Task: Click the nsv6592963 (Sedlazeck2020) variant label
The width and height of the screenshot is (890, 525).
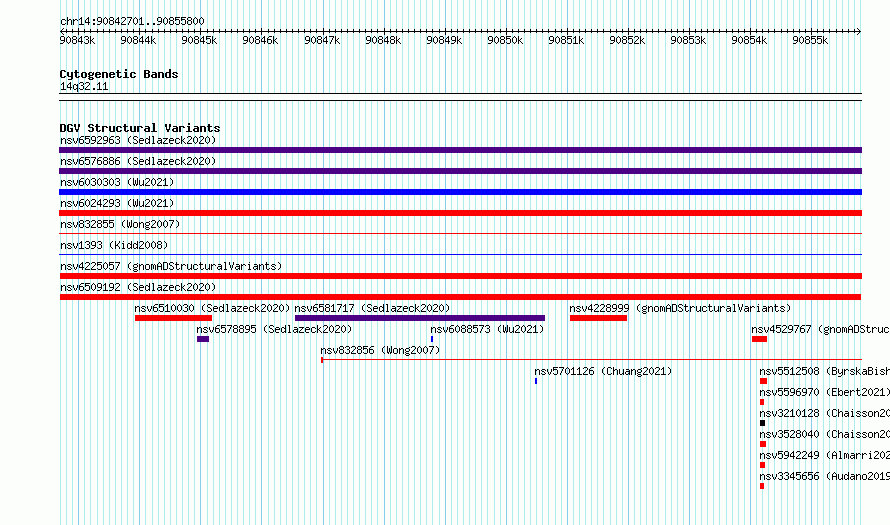Action: point(138,140)
